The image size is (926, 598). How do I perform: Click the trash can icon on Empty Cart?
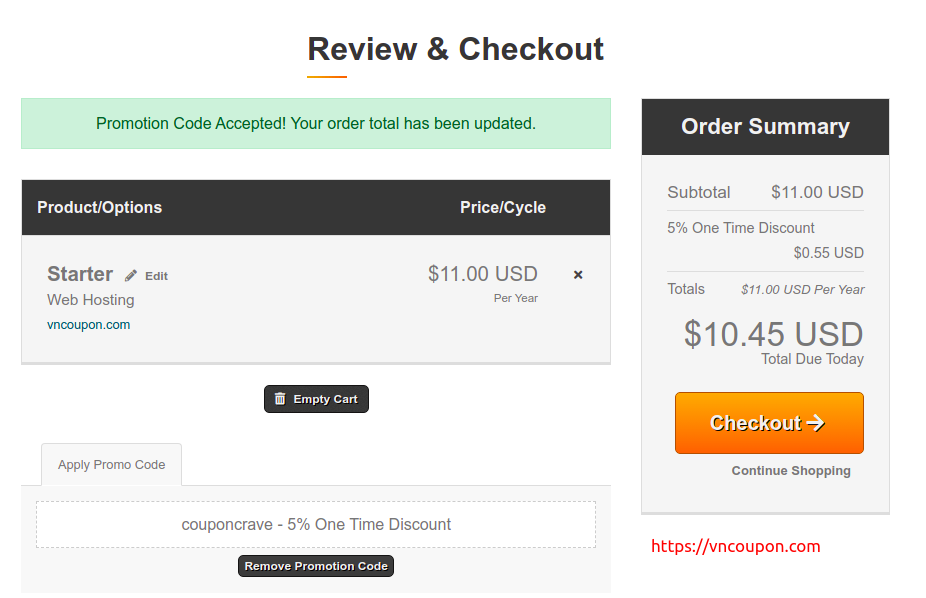[x=280, y=399]
